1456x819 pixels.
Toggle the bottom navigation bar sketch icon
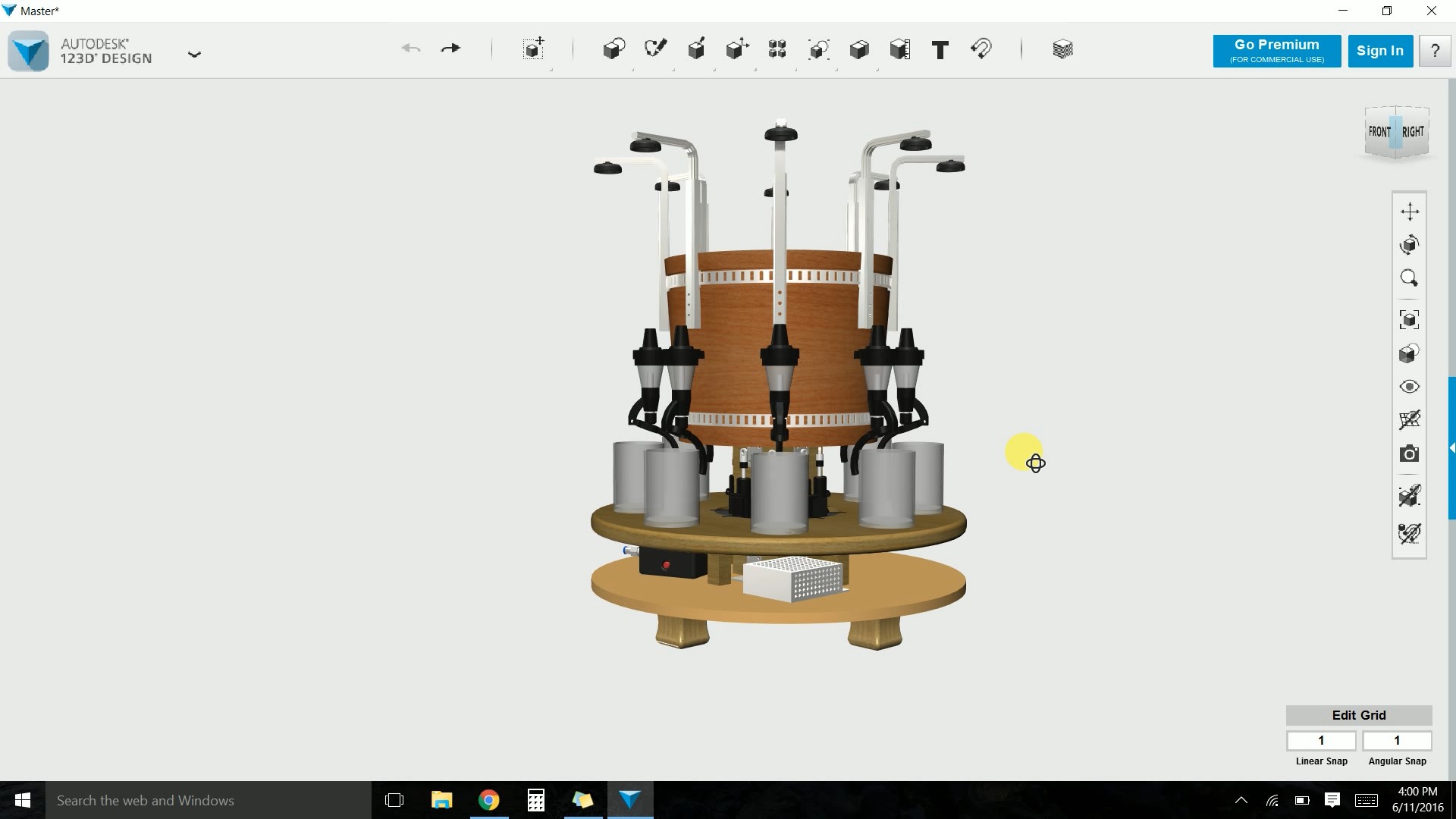pos(1410,533)
